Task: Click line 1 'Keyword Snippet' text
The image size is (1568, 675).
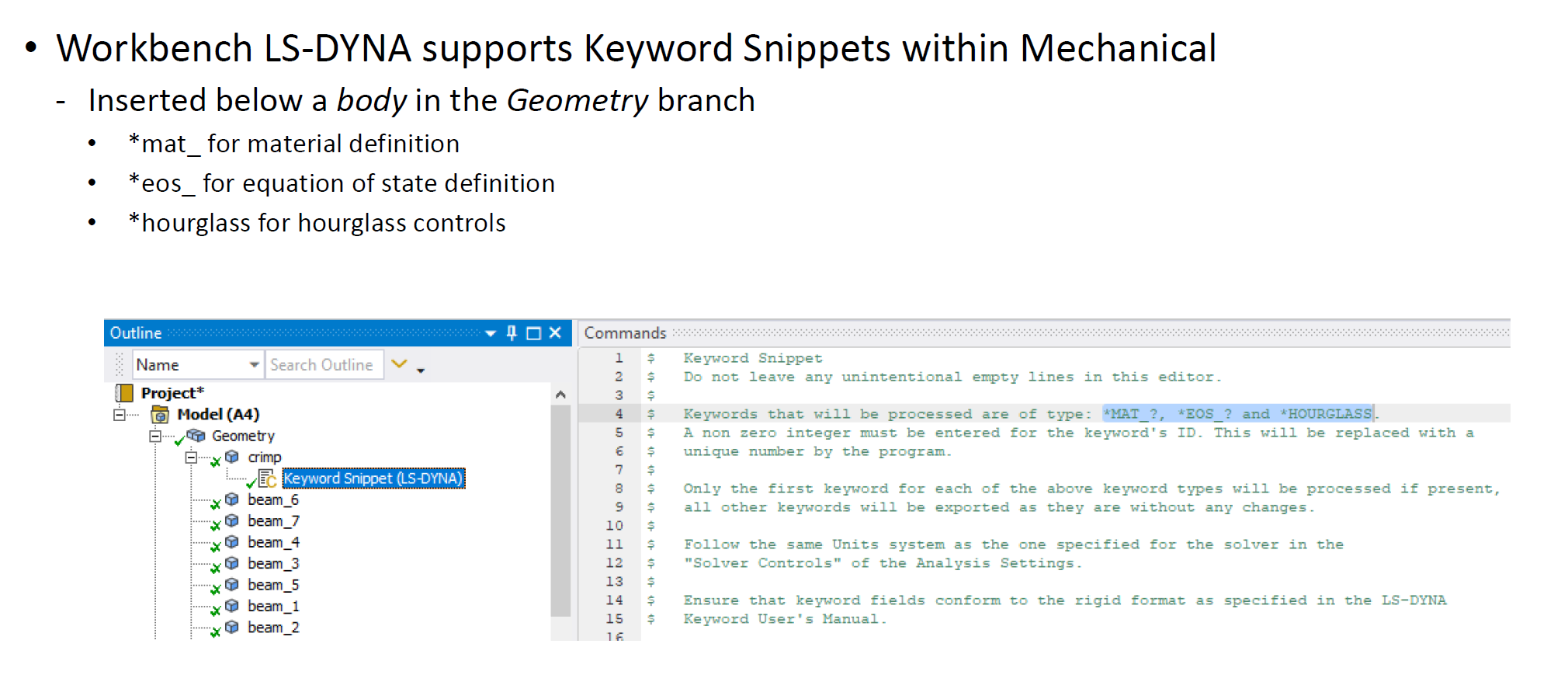Action: pos(752,358)
